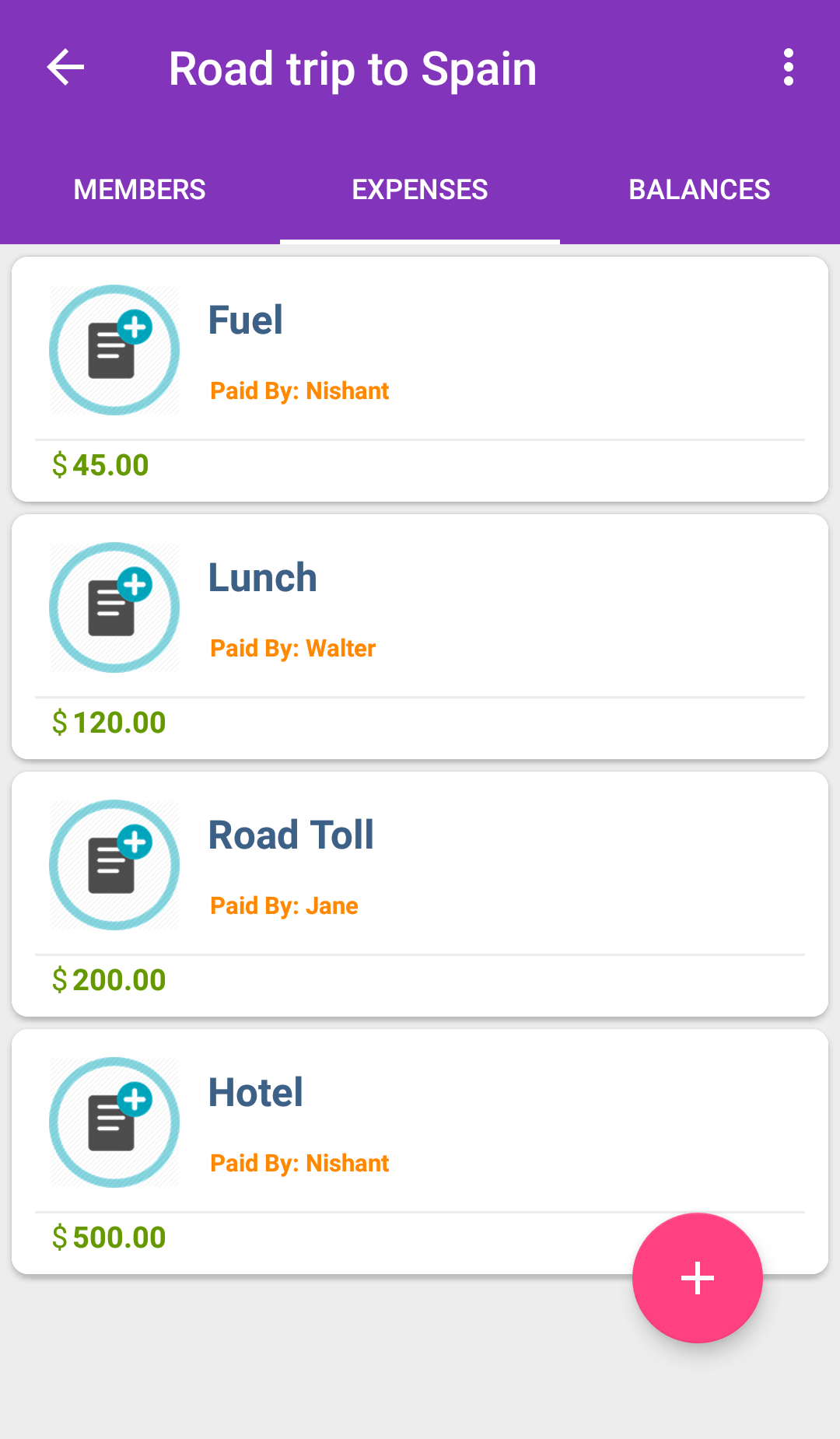Viewport: 840px width, 1439px height.
Task: Open the Lunch expense title
Action: pos(263,578)
